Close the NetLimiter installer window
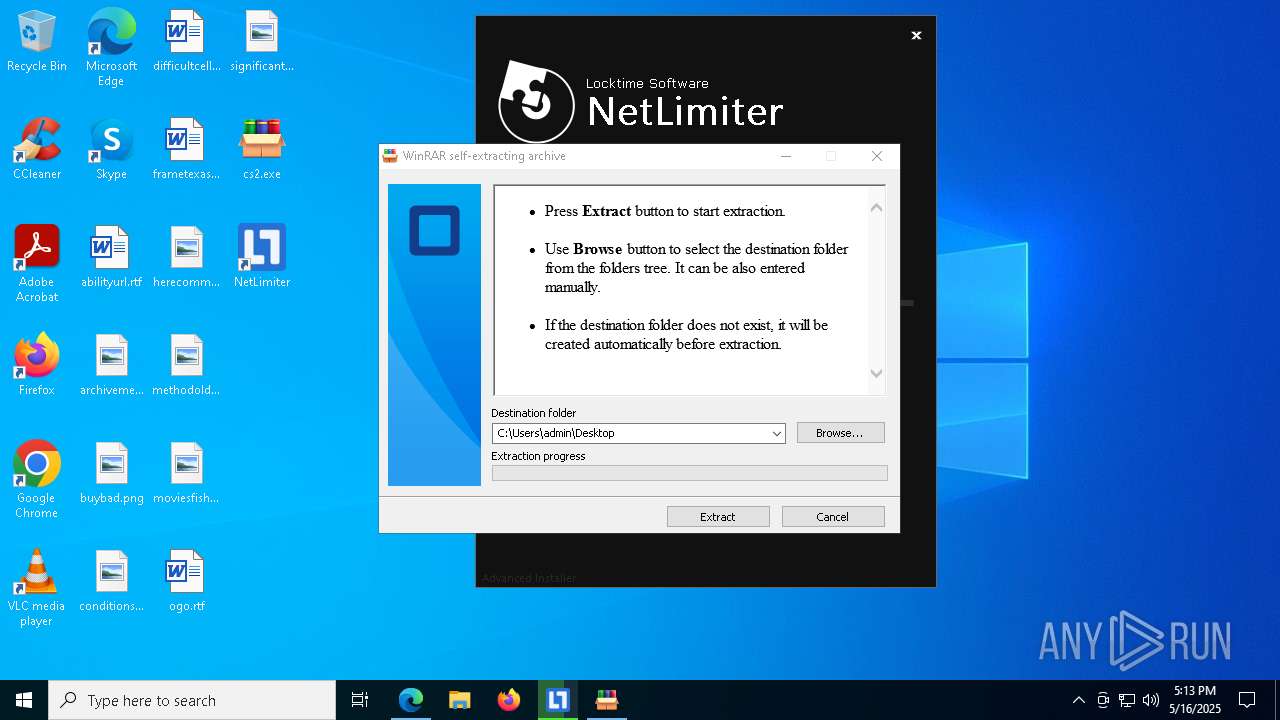 [x=916, y=35]
